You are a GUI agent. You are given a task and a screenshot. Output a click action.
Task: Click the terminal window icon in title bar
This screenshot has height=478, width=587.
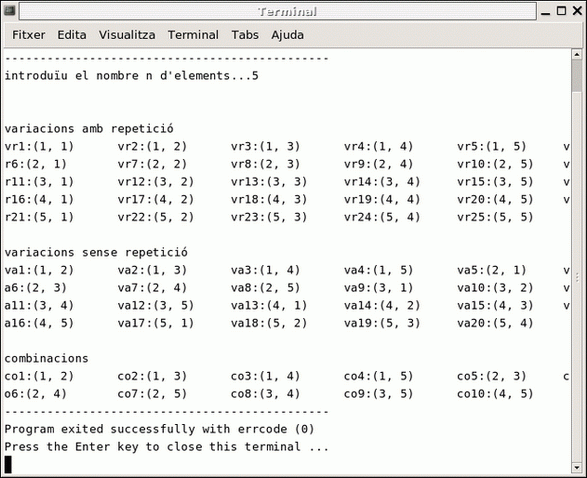[9, 11]
